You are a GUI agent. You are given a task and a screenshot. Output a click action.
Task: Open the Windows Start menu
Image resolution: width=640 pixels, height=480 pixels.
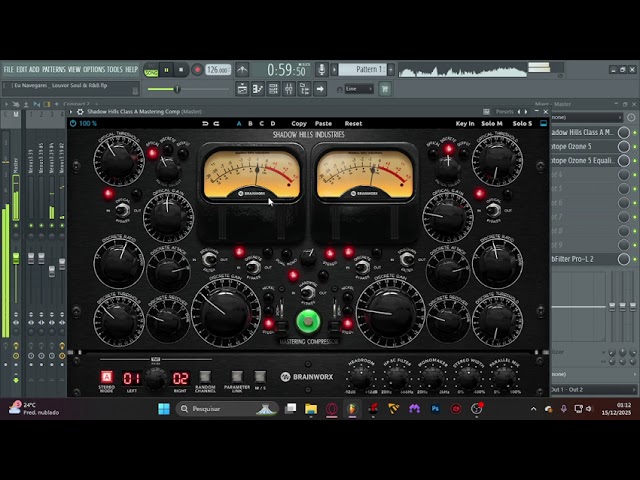(164, 409)
